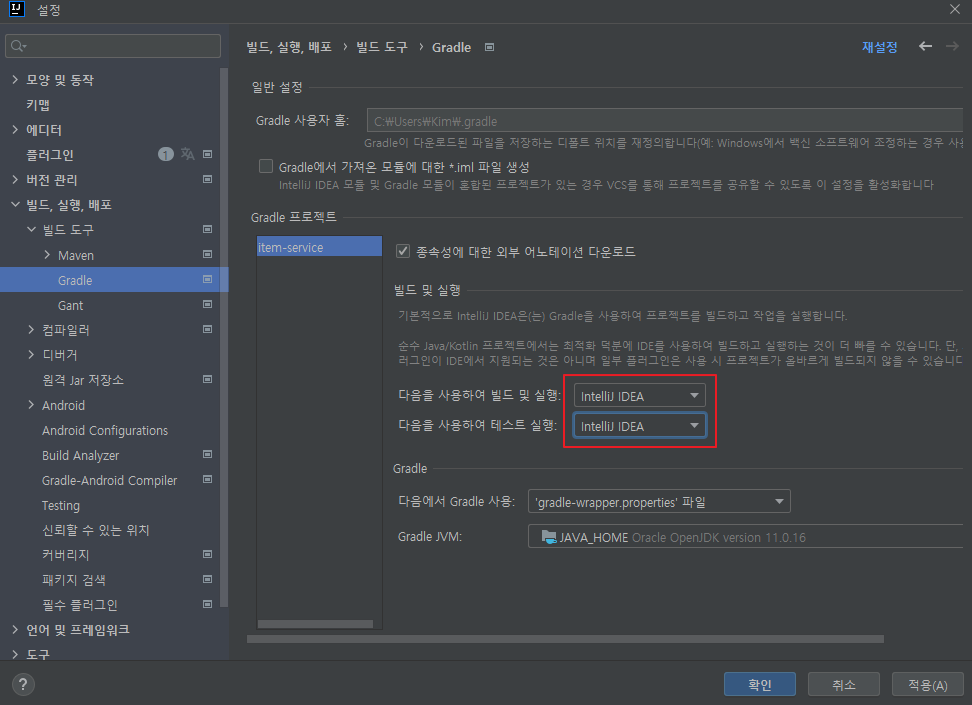
Task: Click the project-level icon on 커버리지 row
Action: point(208,554)
